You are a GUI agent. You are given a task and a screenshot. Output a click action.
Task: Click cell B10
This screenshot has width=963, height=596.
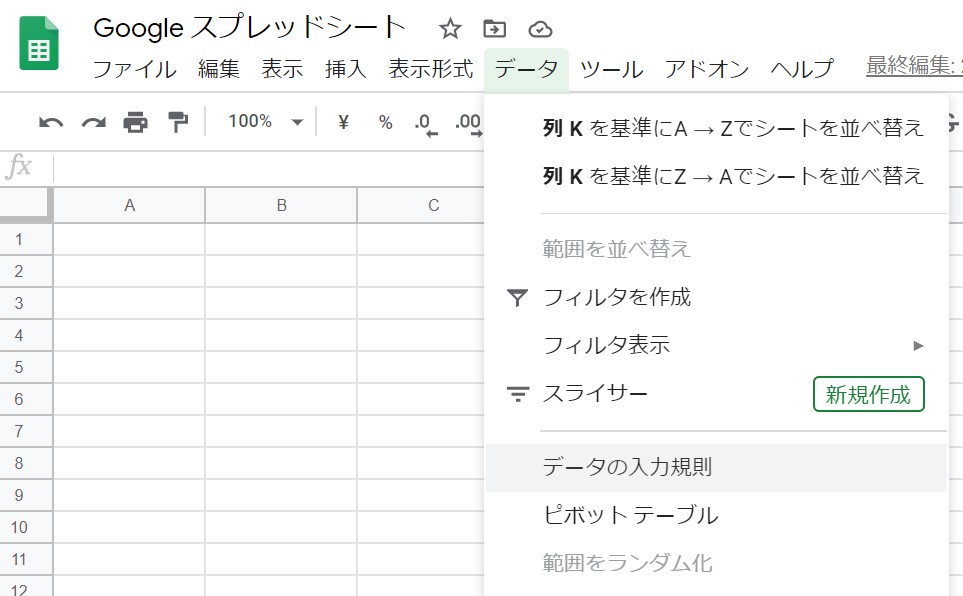[x=281, y=527]
